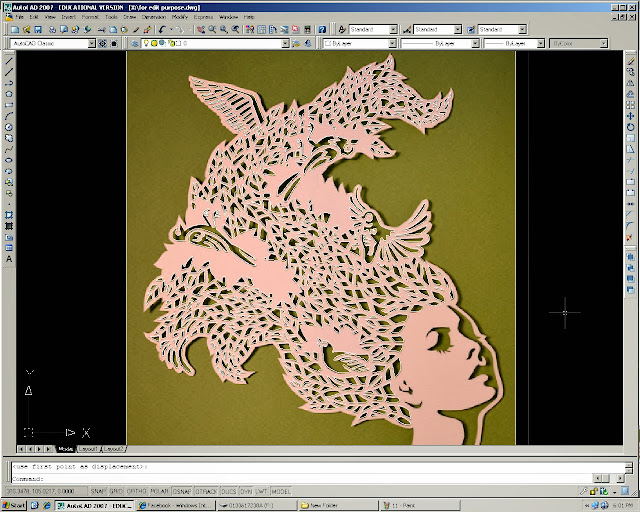Select the Explode tool in Modify toolbar
This screenshot has width=640, height=512.
[631, 237]
